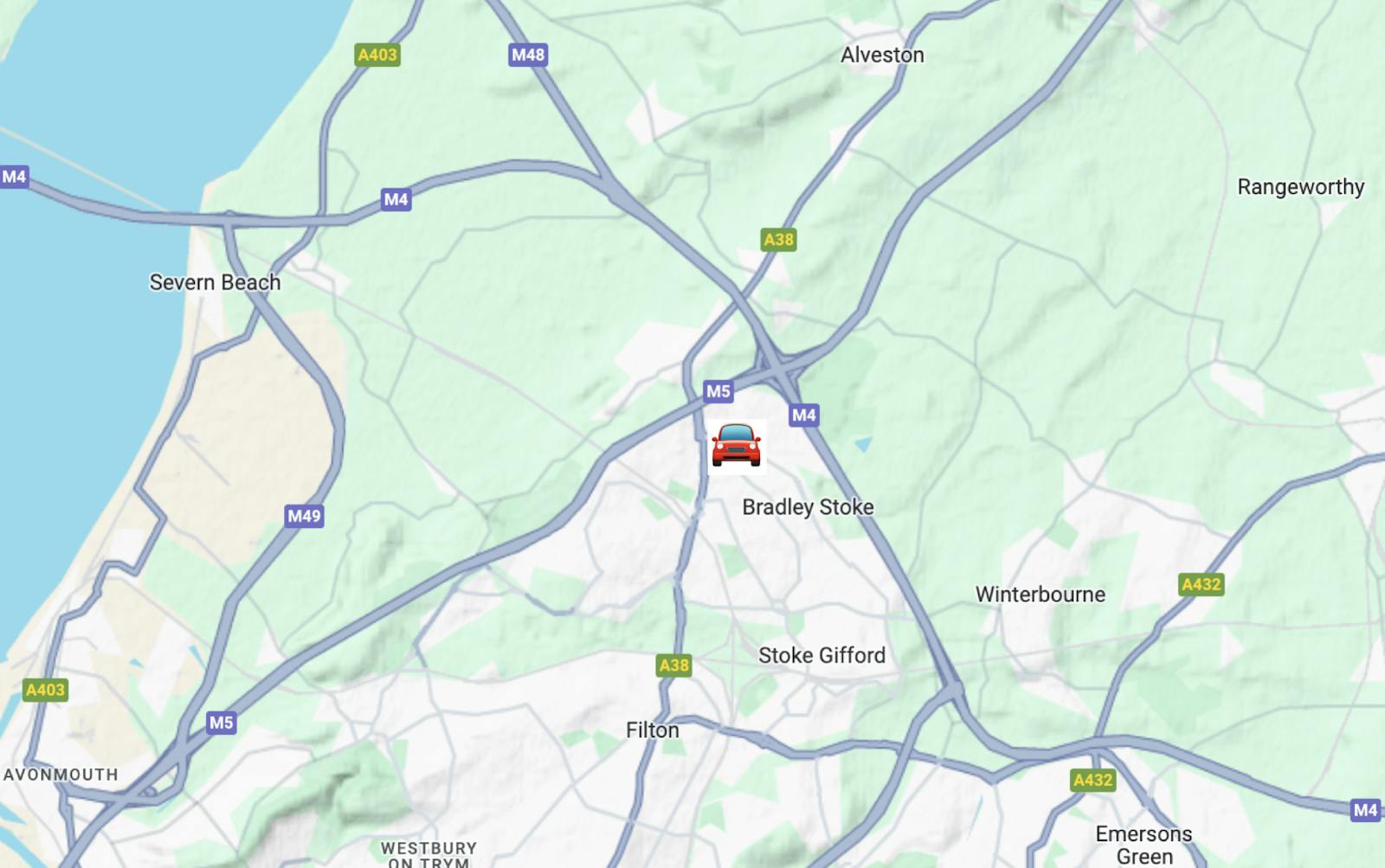Image resolution: width=1385 pixels, height=868 pixels.
Task: Click the M4 badge beside car marker
Action: [803, 415]
